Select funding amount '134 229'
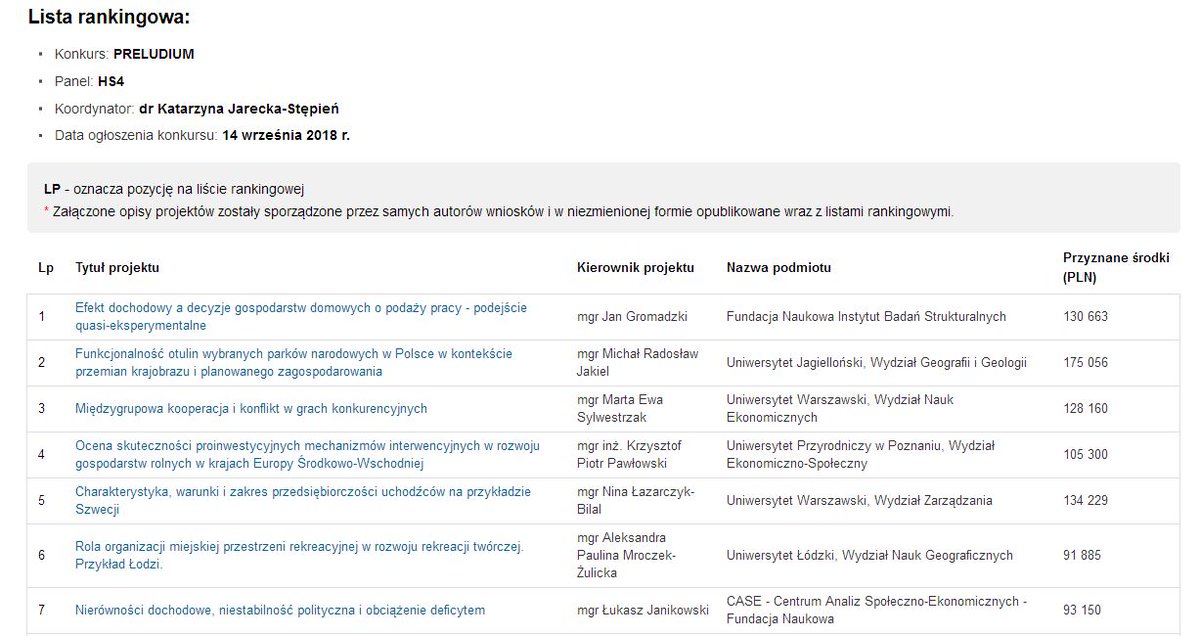 coord(1085,500)
